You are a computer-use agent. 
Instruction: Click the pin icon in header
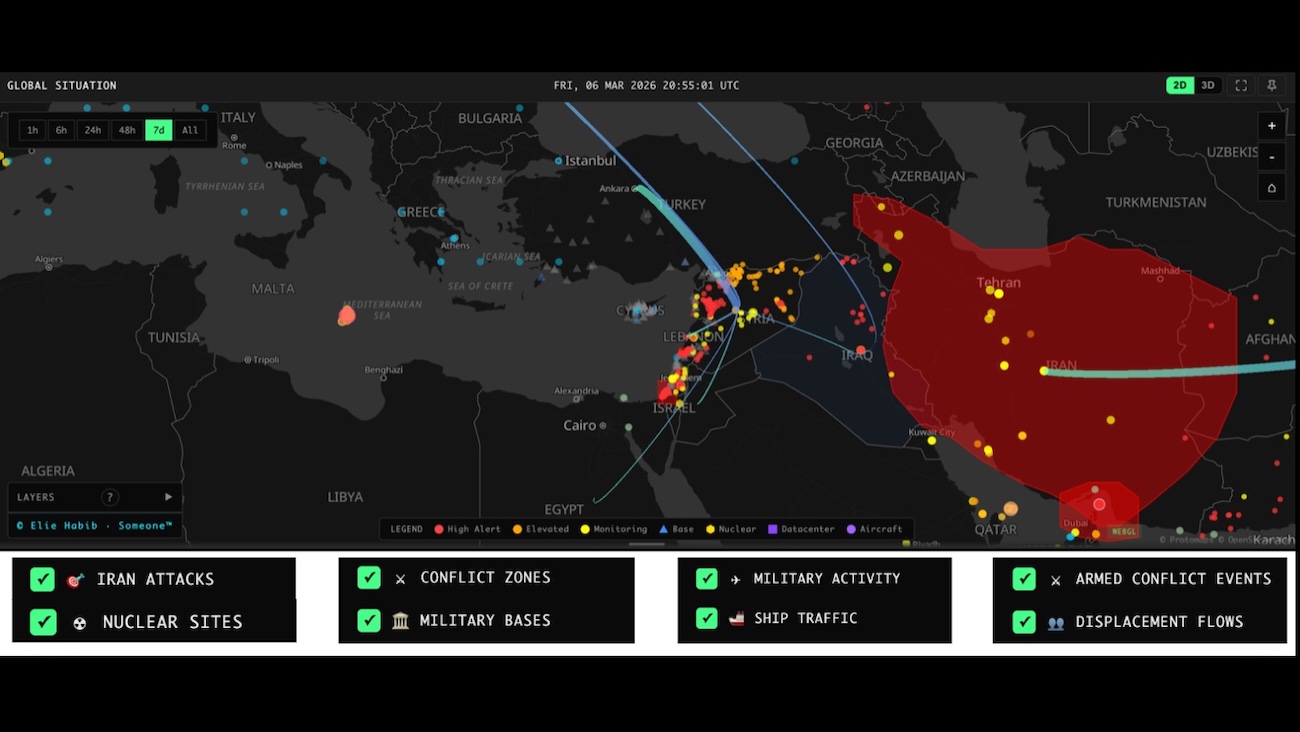click(x=1271, y=86)
